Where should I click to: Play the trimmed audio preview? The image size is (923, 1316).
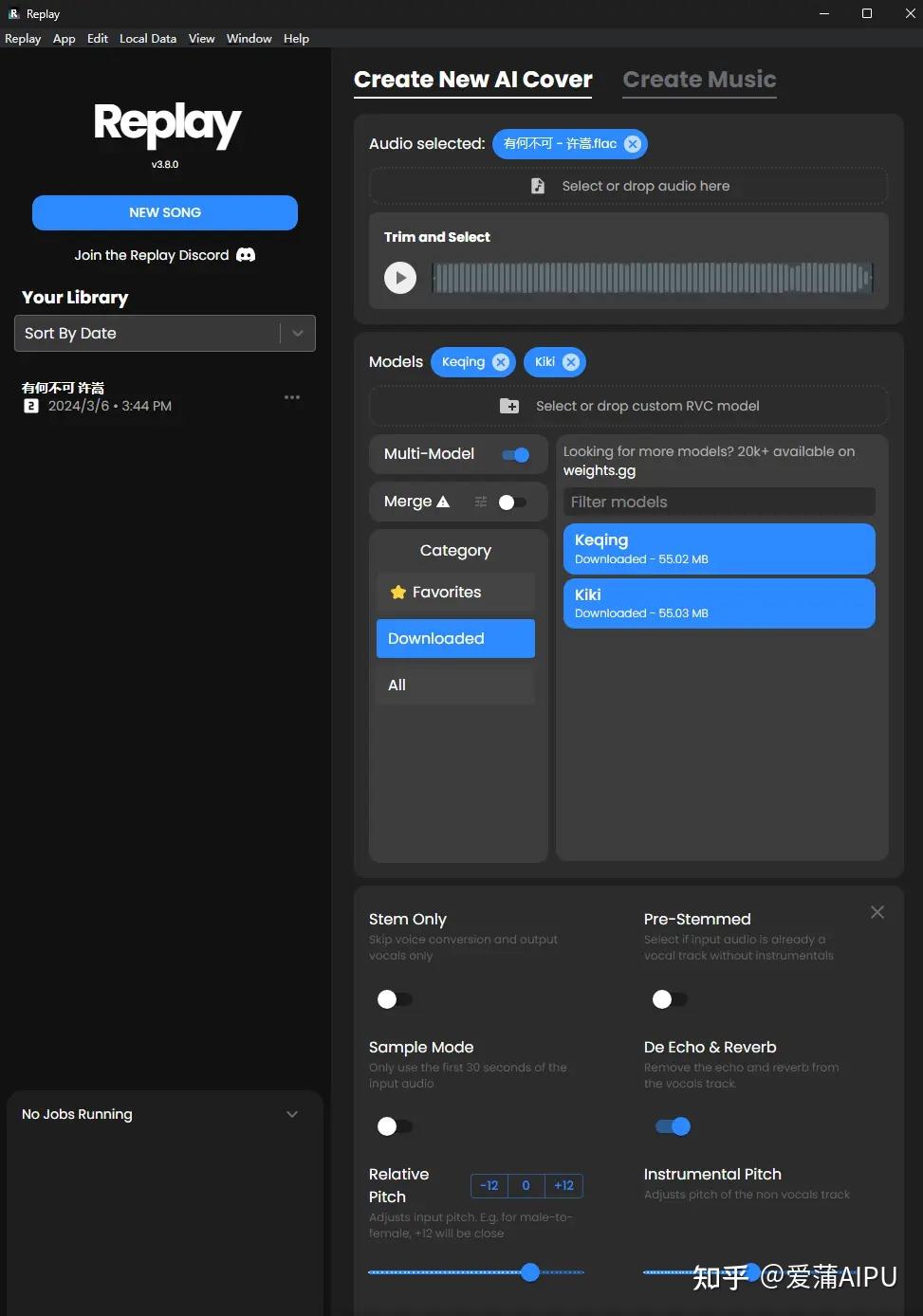pos(400,278)
